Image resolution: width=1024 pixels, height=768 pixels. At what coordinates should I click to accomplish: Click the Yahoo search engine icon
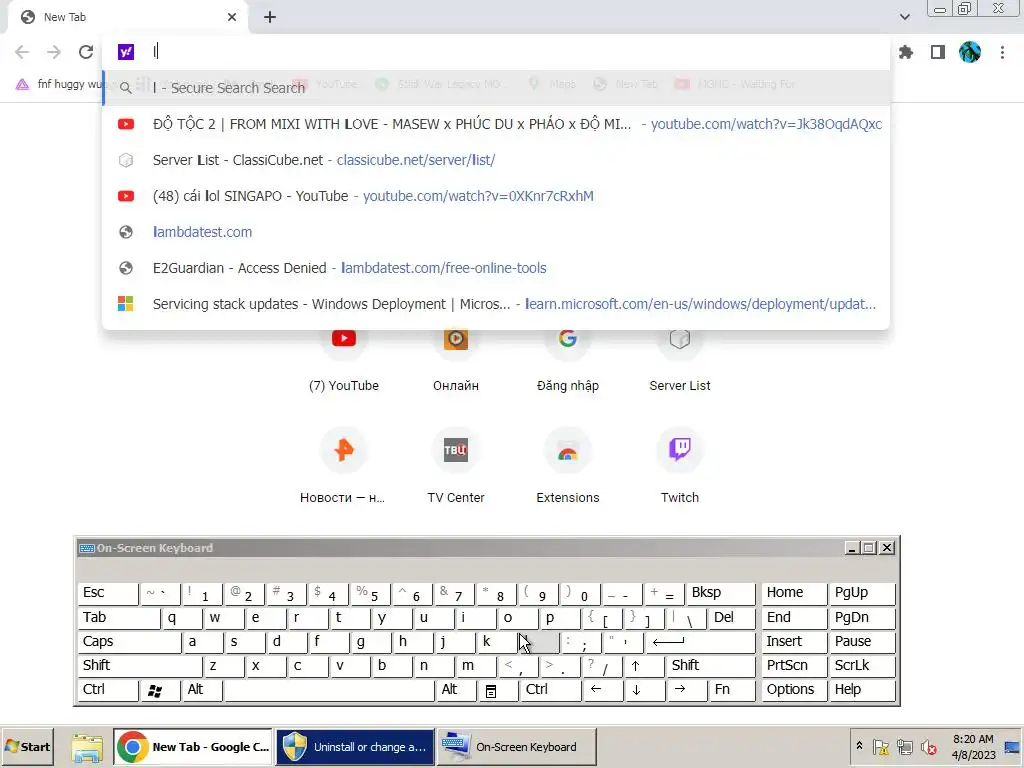(126, 52)
